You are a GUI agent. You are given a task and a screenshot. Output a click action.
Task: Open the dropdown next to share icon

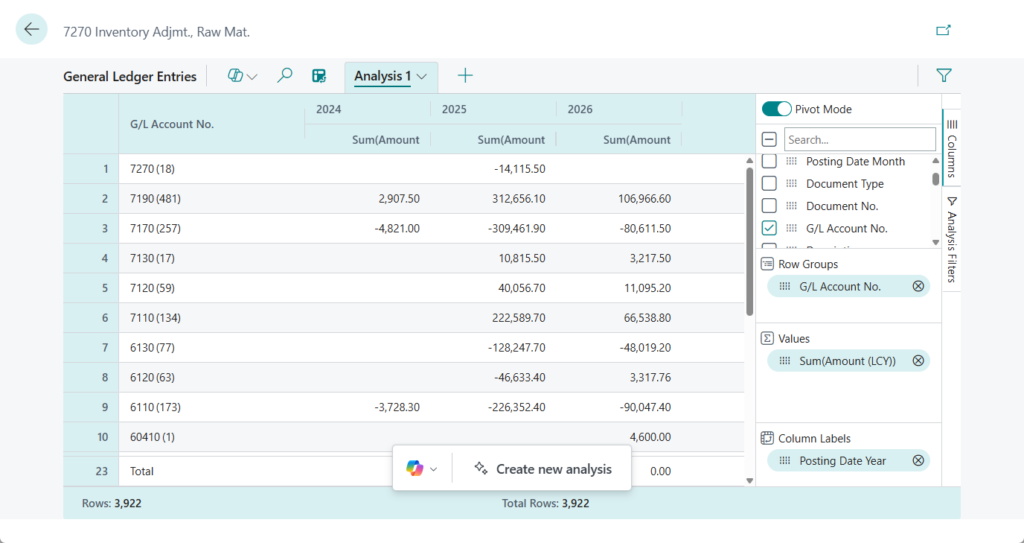pos(253,77)
